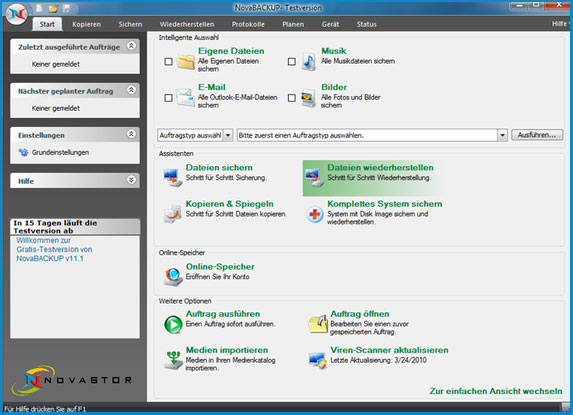Click the Dateien wiederherstellen heading

point(380,167)
